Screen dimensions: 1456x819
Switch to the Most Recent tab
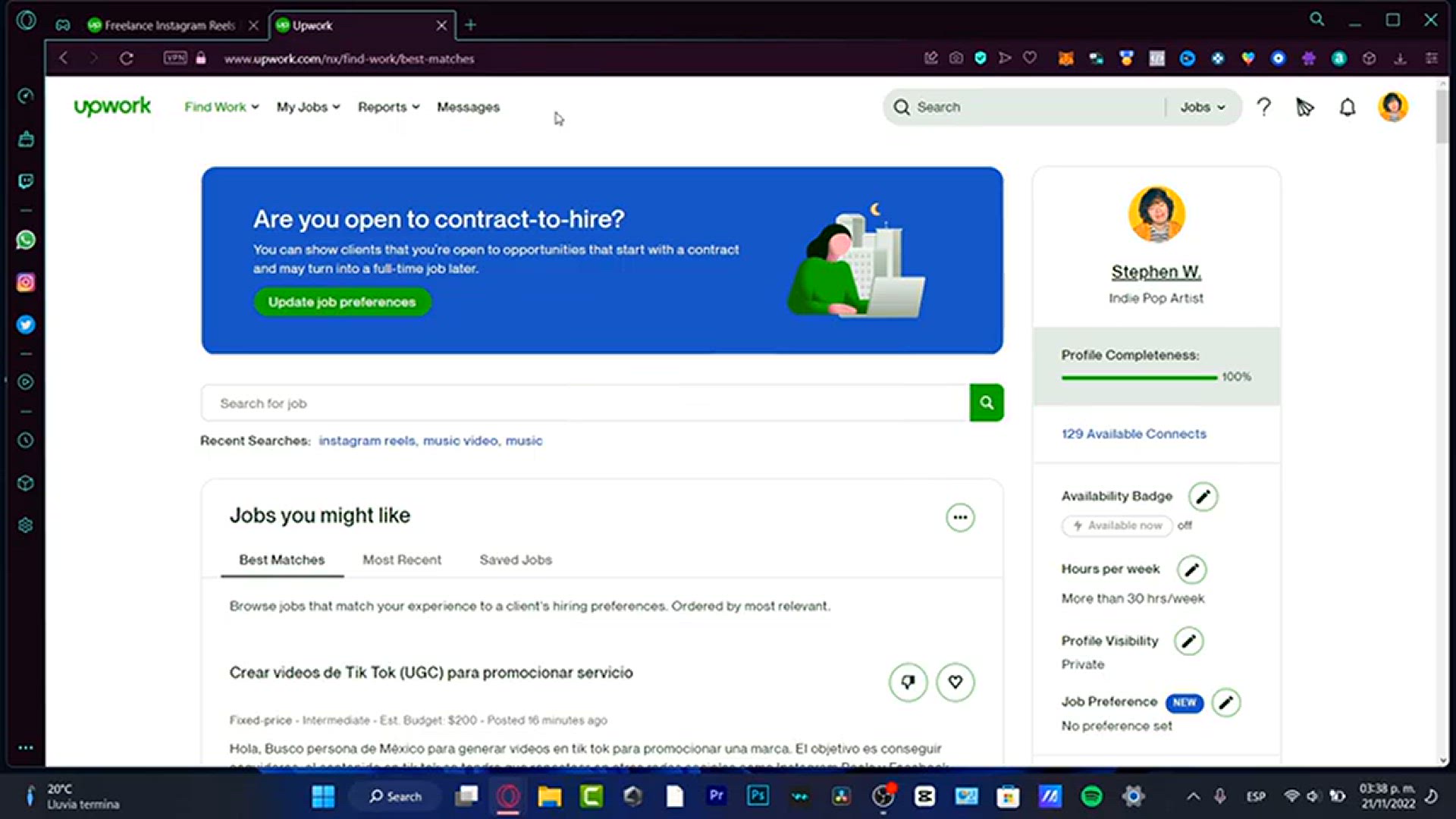pyautogui.click(x=402, y=560)
